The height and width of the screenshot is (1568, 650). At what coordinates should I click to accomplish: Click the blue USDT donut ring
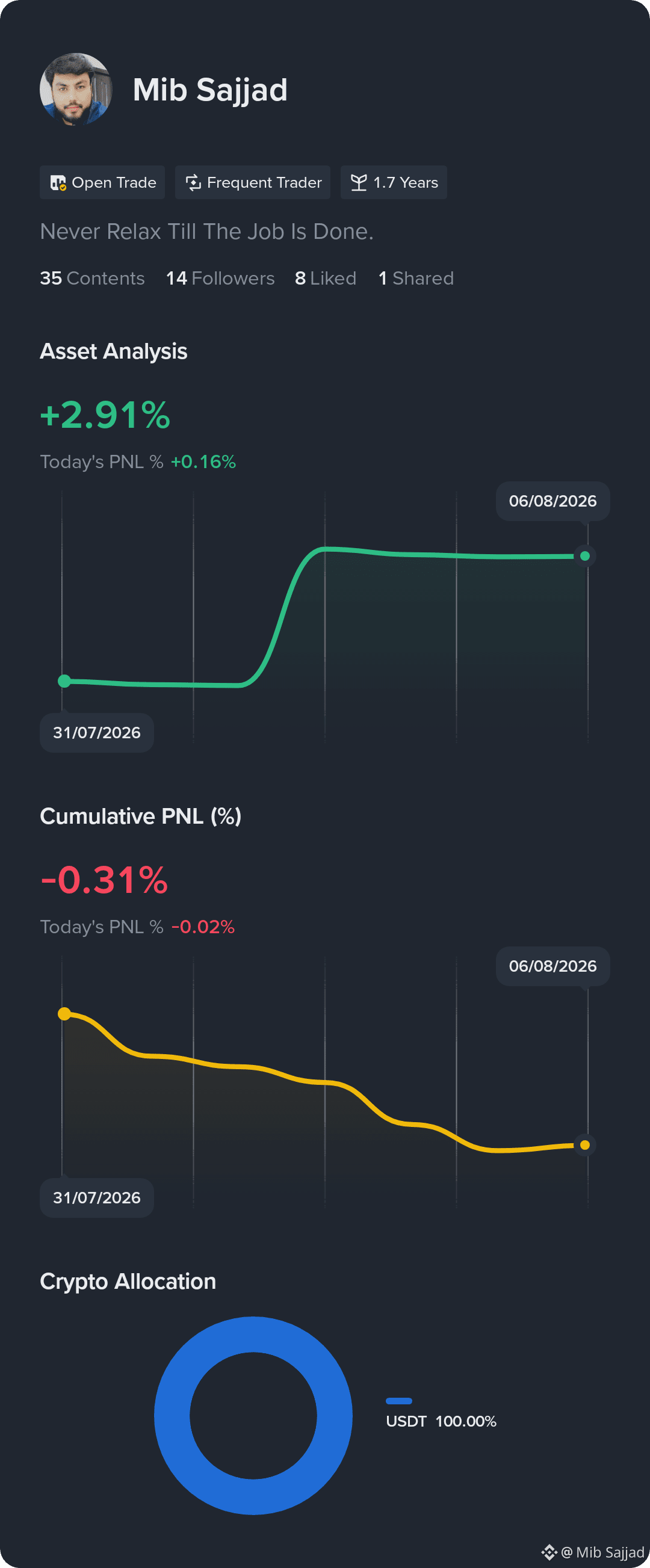coord(253,1335)
